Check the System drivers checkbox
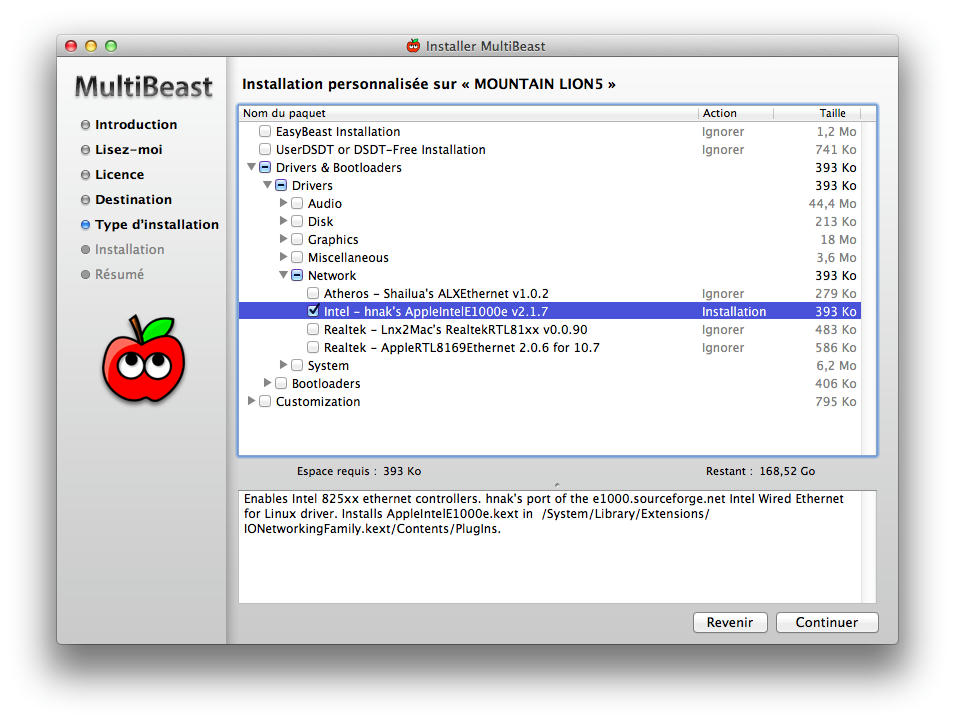Viewport: 955px width, 723px height. (x=297, y=365)
